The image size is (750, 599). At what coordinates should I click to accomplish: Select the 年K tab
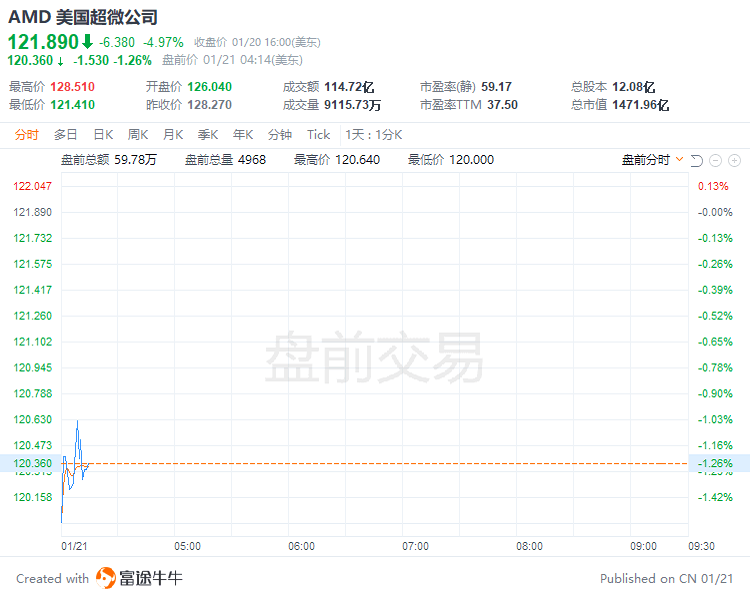pos(243,135)
